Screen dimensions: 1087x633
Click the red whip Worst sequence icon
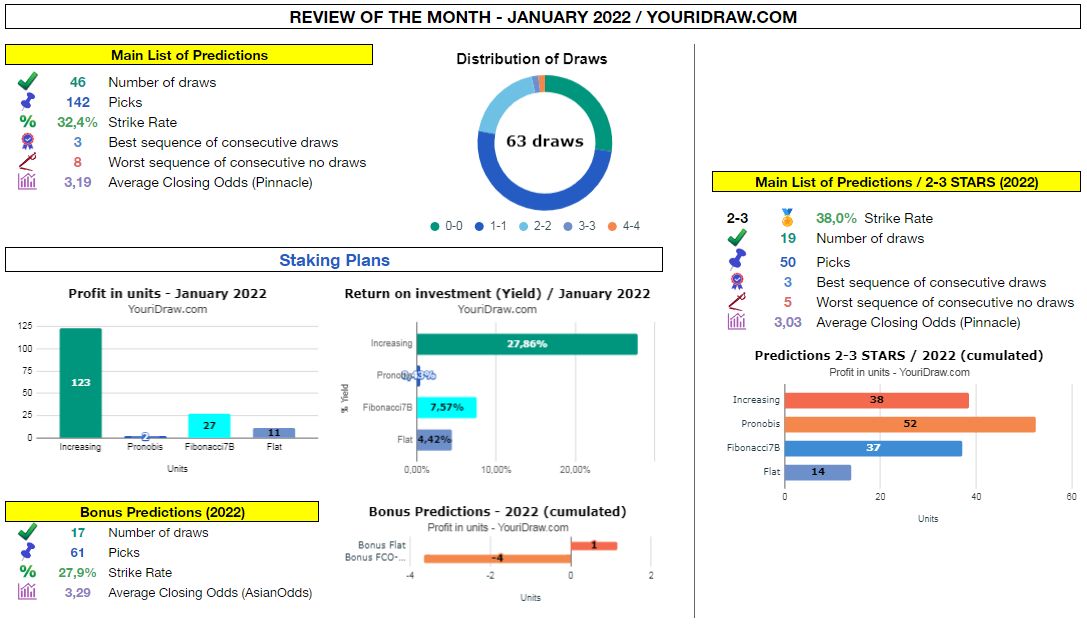pyautogui.click(x=27, y=162)
